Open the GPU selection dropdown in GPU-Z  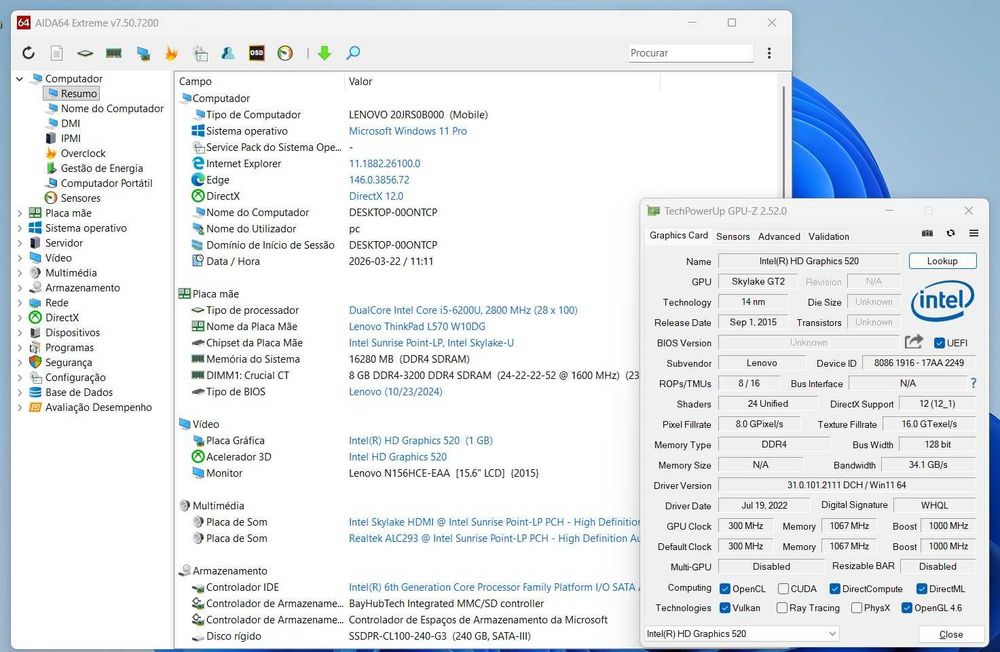pos(742,633)
